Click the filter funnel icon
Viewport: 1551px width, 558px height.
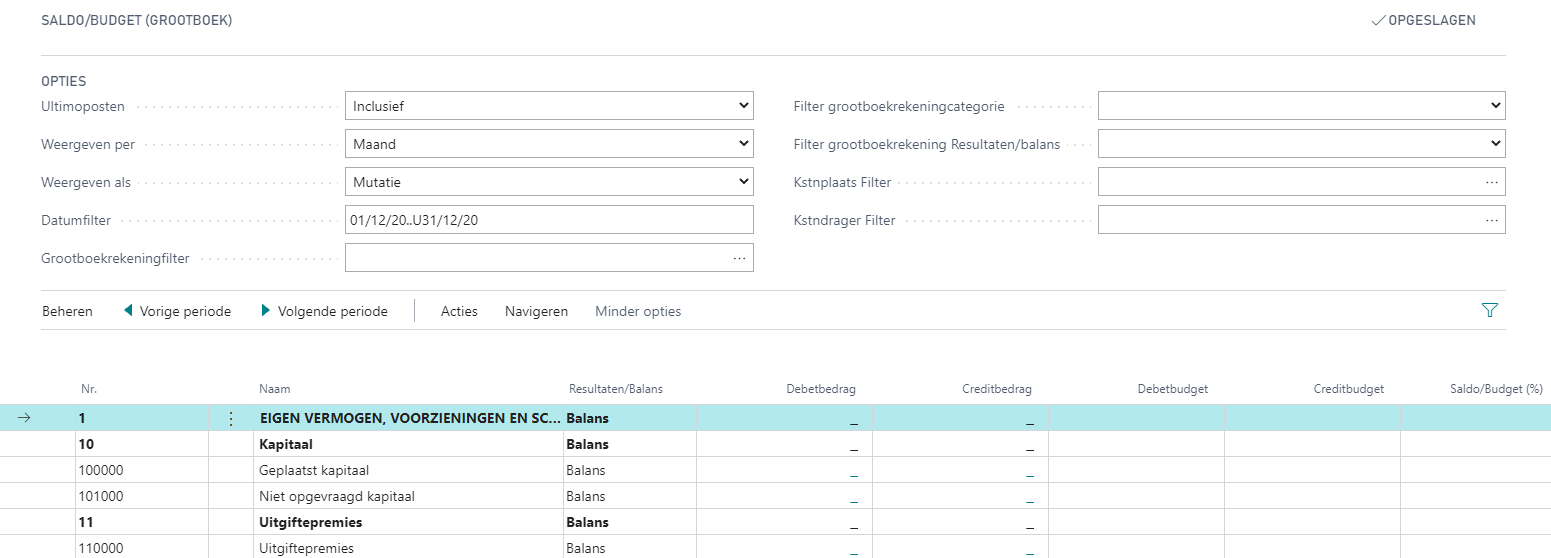[x=1489, y=311]
